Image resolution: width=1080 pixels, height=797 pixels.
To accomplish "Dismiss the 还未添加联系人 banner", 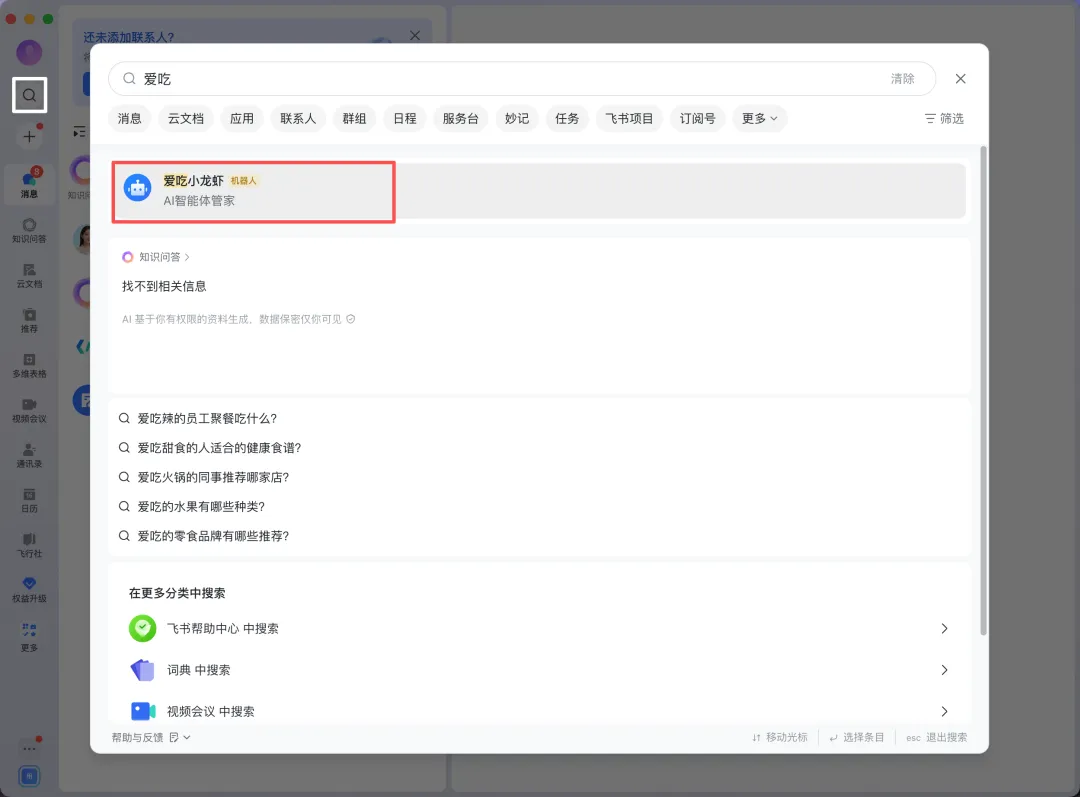I will [415, 36].
